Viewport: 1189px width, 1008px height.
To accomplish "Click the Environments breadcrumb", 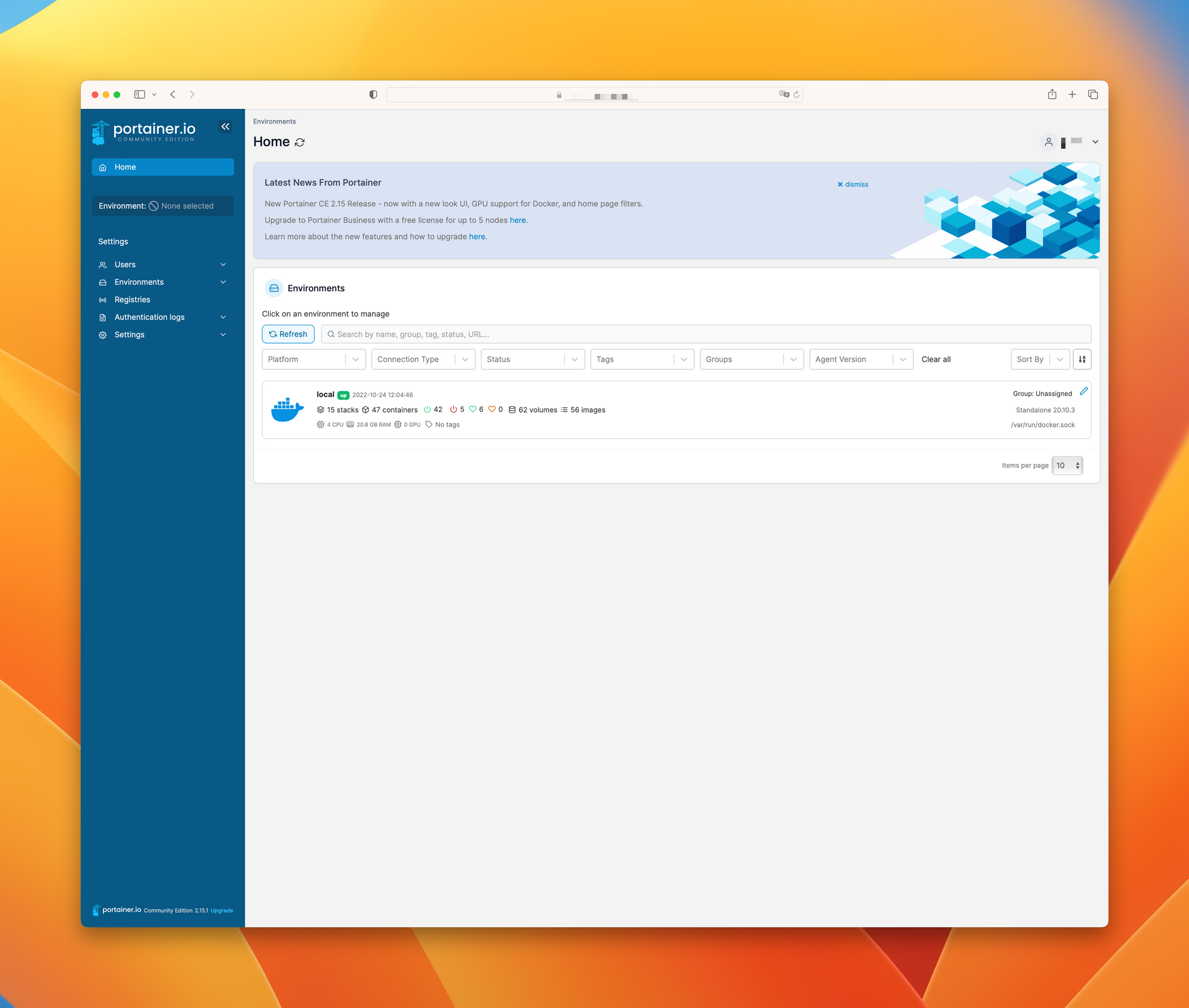I will [x=274, y=121].
